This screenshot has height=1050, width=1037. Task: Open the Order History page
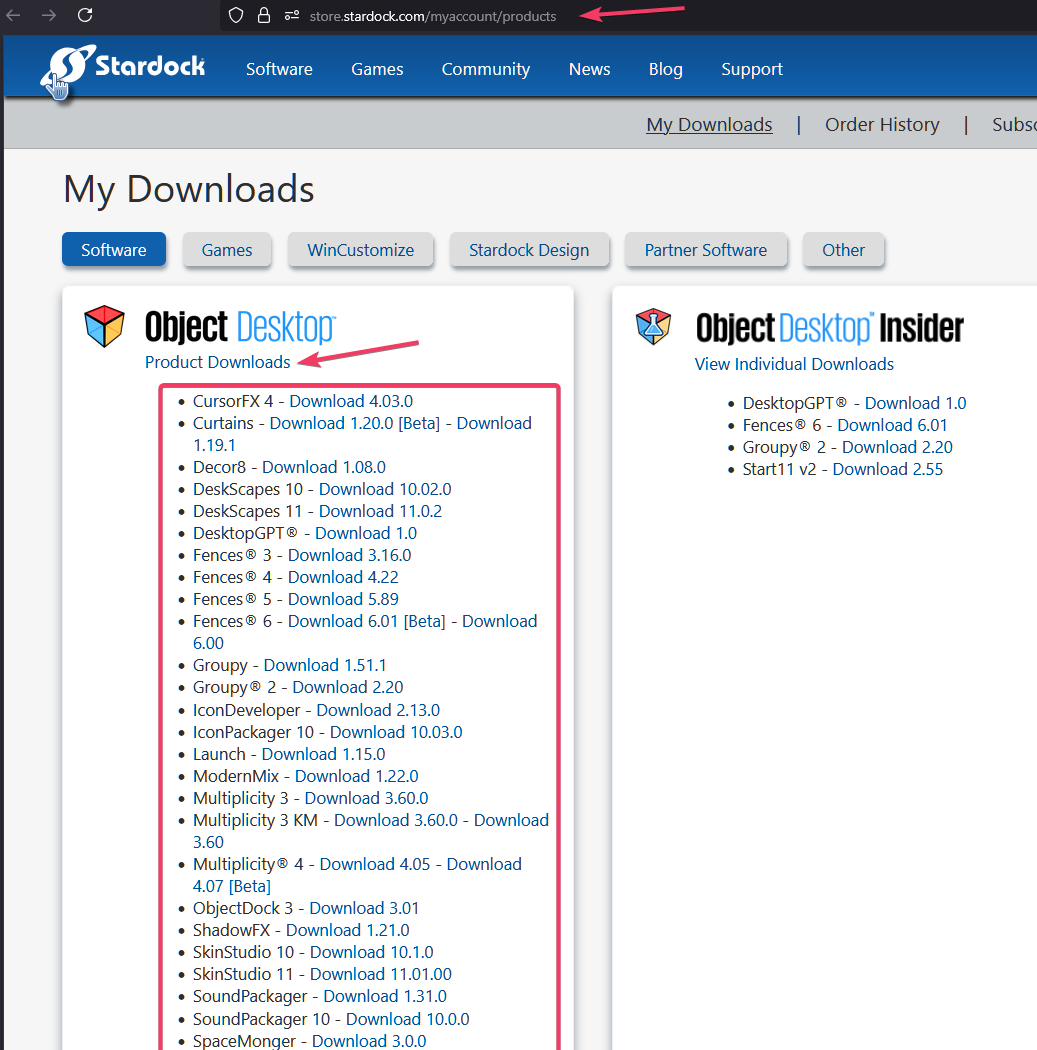pos(881,124)
